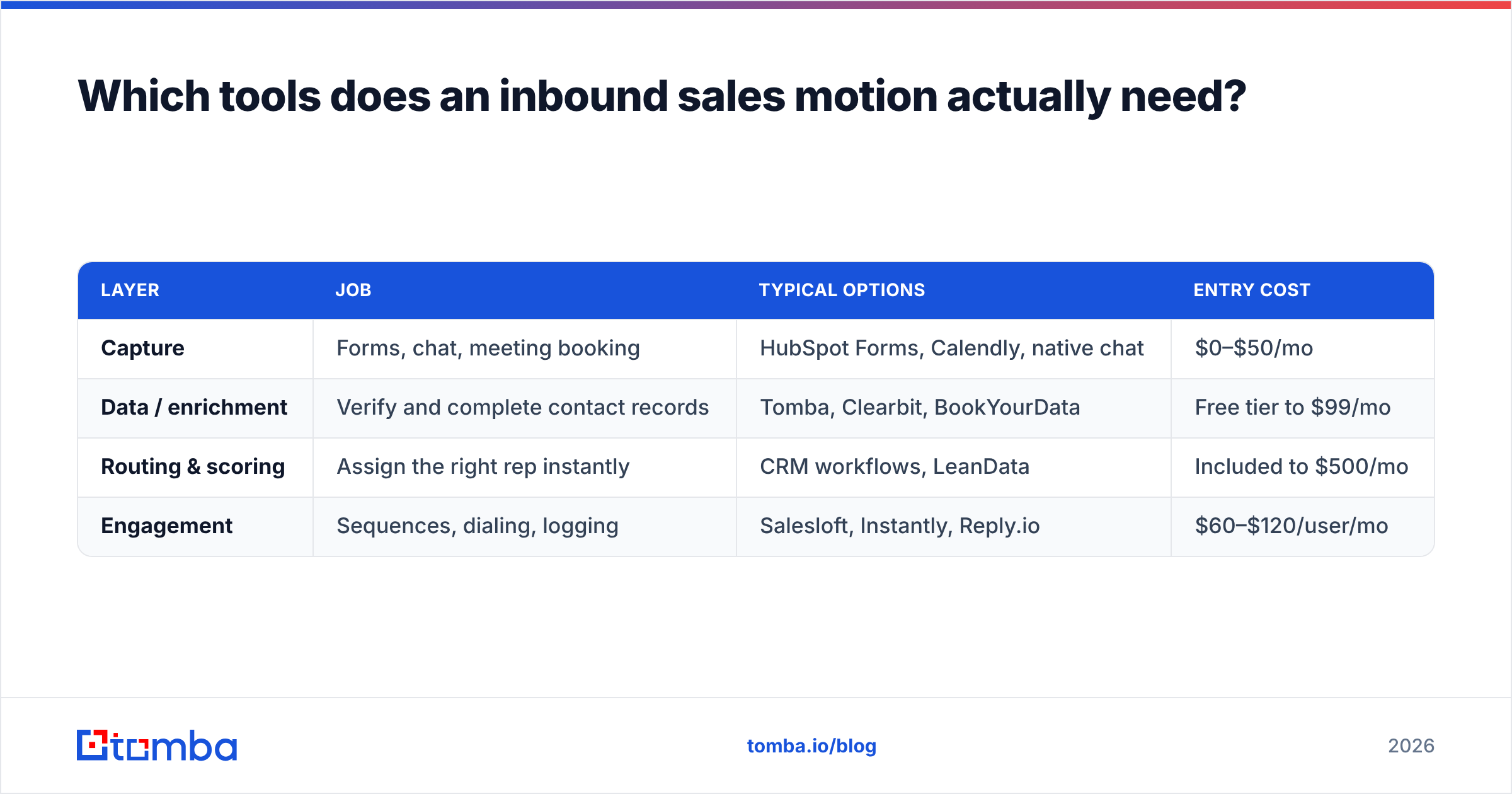Click the '$60–$120/user/mo' cell

pos(1291,526)
